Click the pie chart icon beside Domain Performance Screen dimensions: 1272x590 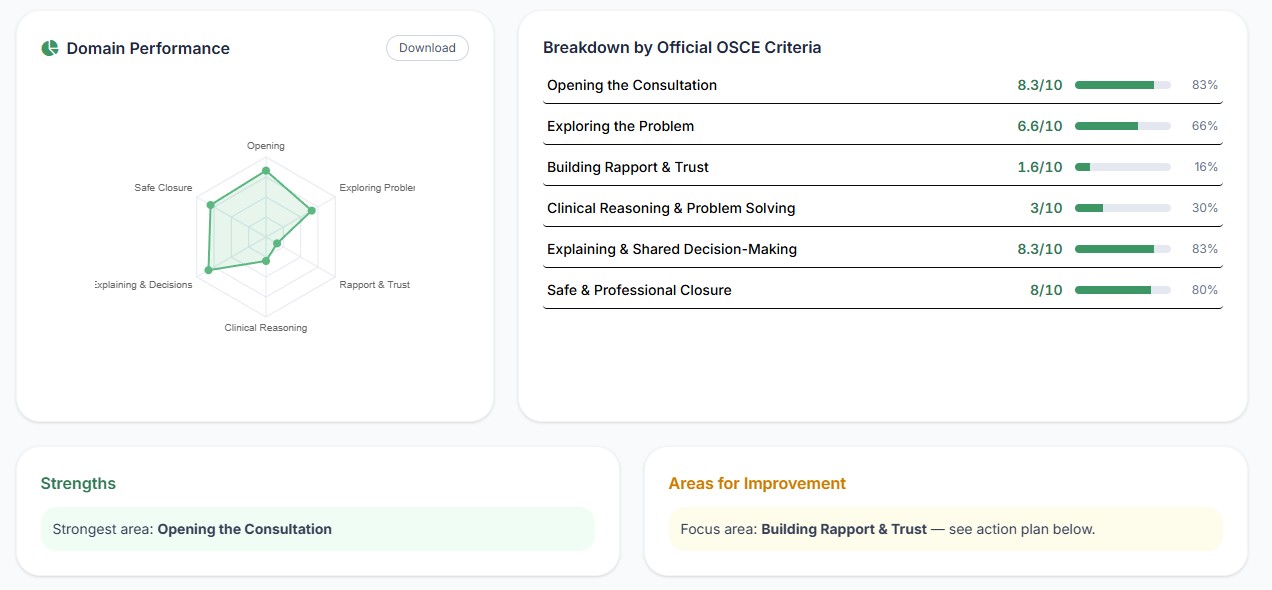50,48
